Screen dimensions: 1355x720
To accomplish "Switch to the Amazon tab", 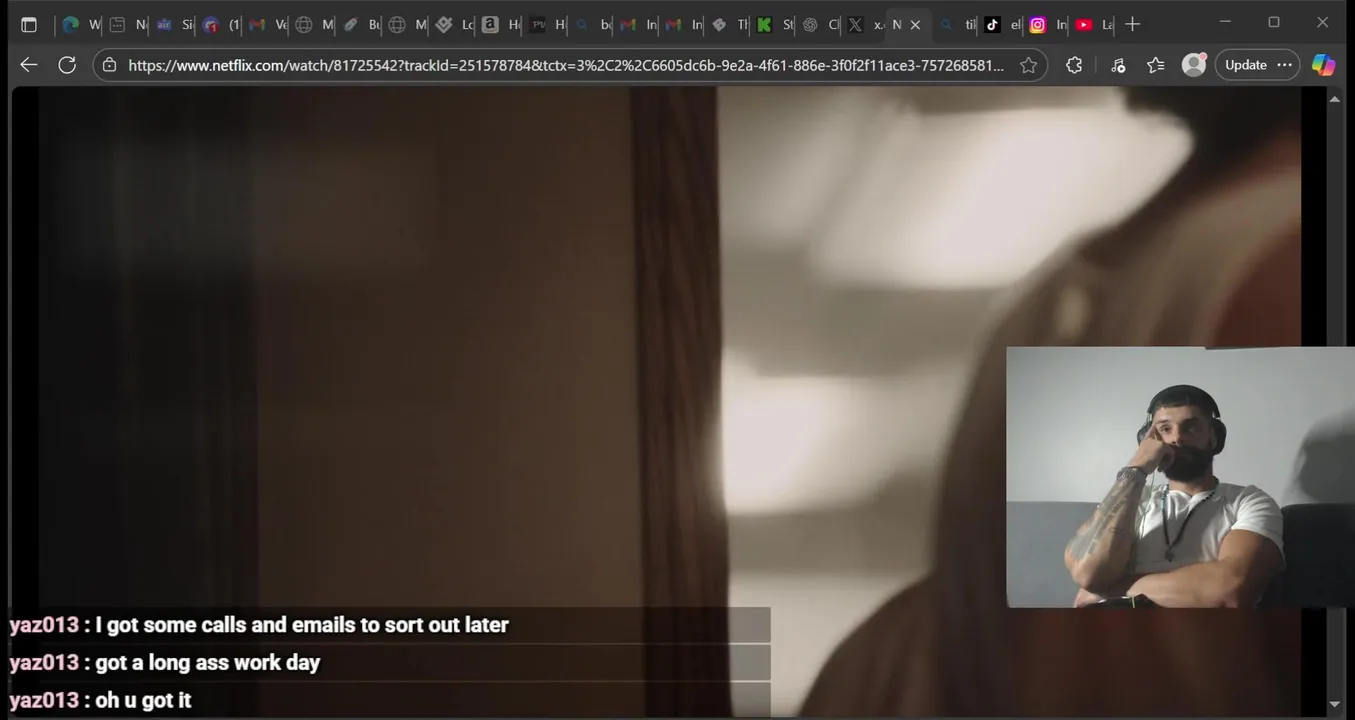I will click(500, 25).
